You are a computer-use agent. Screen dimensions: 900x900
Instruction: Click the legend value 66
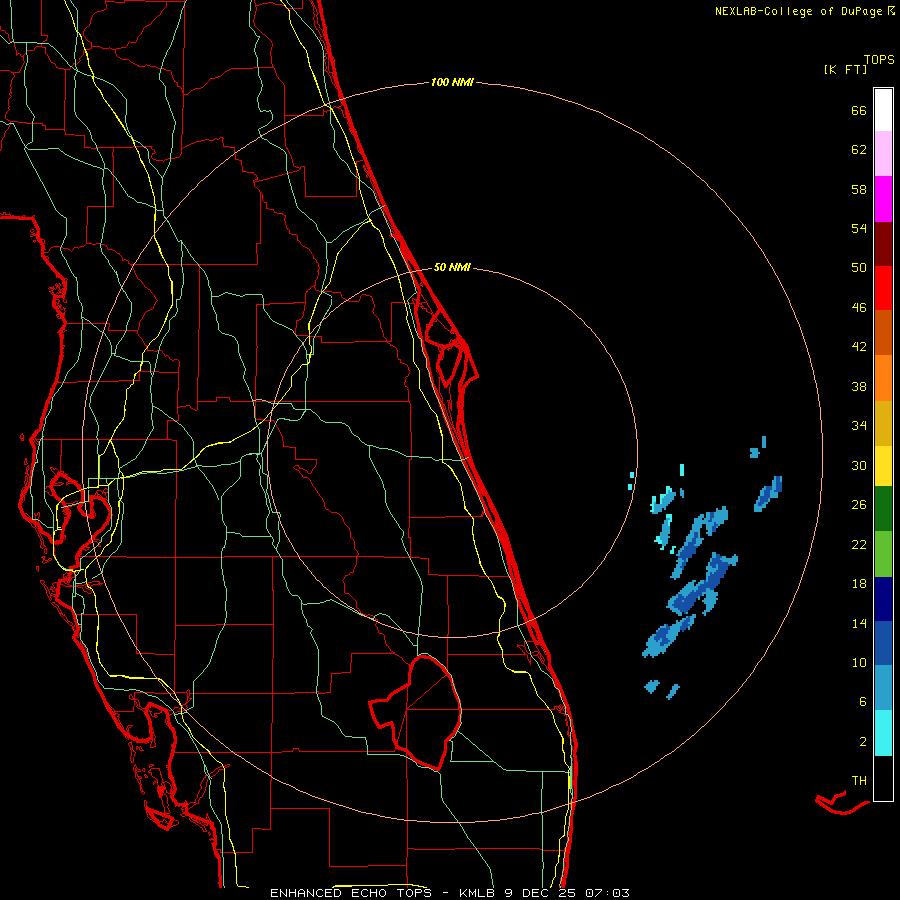point(859,110)
